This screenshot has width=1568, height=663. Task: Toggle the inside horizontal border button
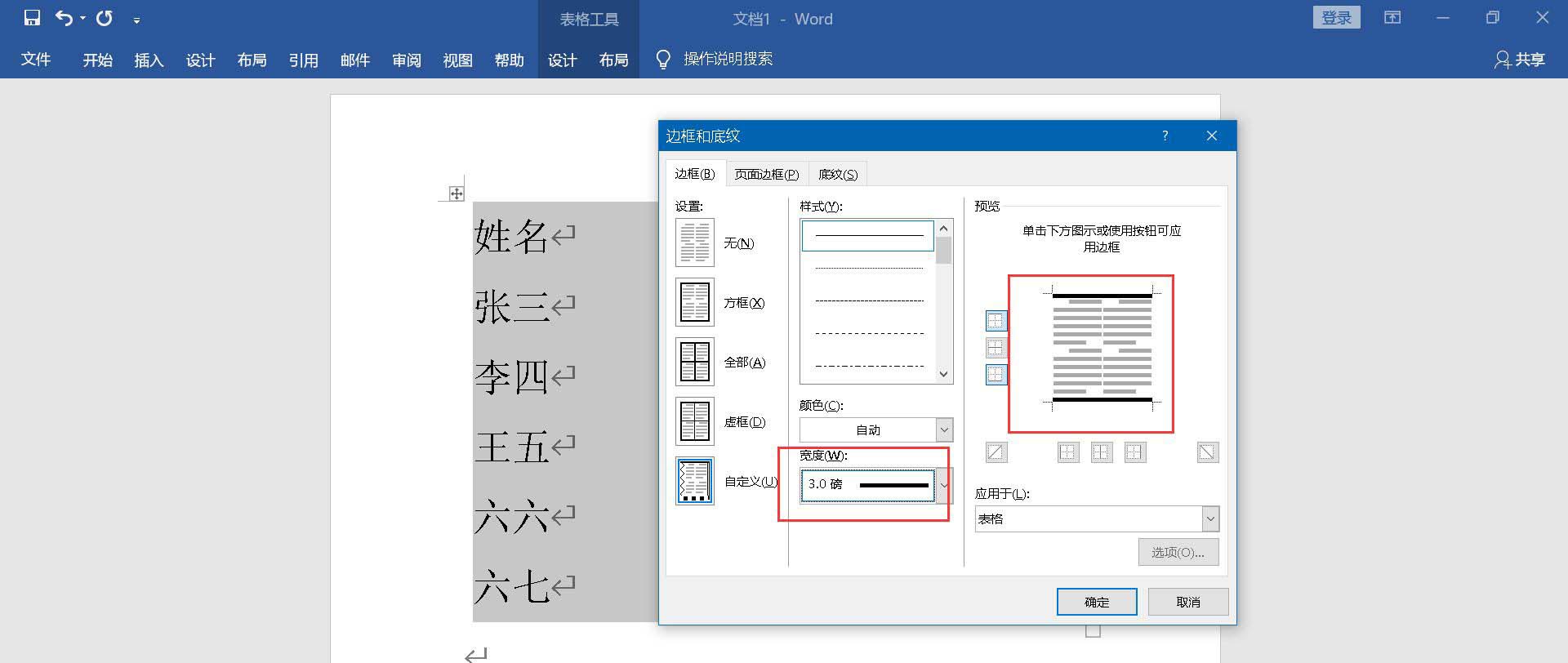click(996, 348)
